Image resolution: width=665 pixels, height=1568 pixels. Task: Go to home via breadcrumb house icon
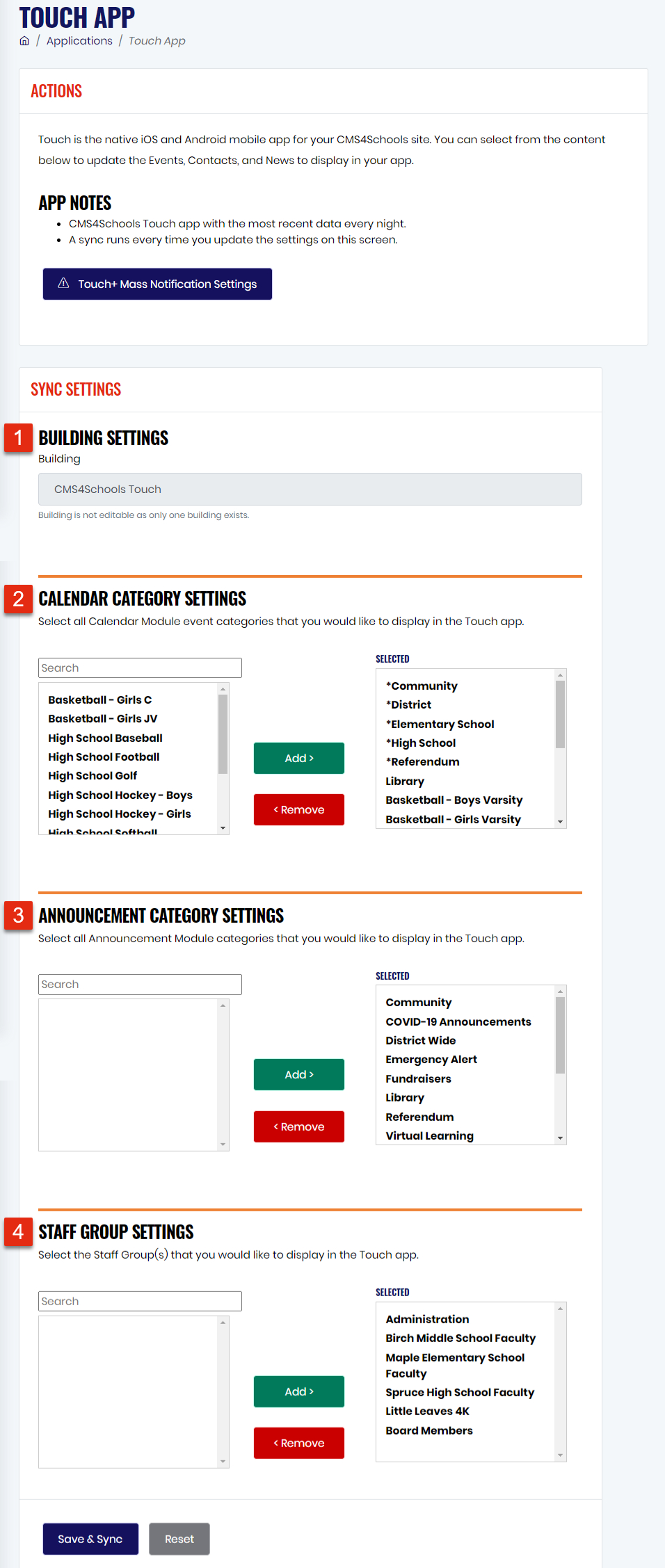point(24,41)
